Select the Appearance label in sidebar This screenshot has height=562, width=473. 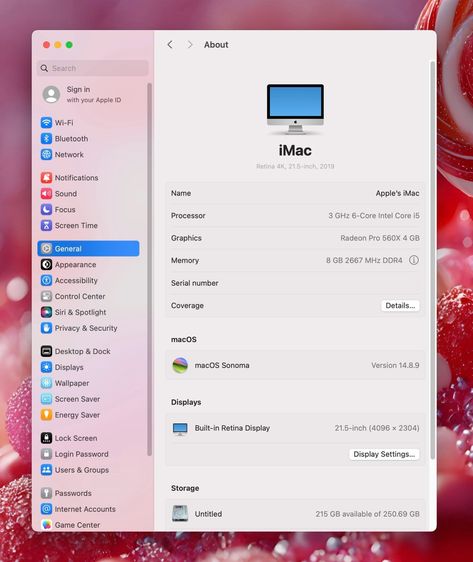tap(75, 265)
